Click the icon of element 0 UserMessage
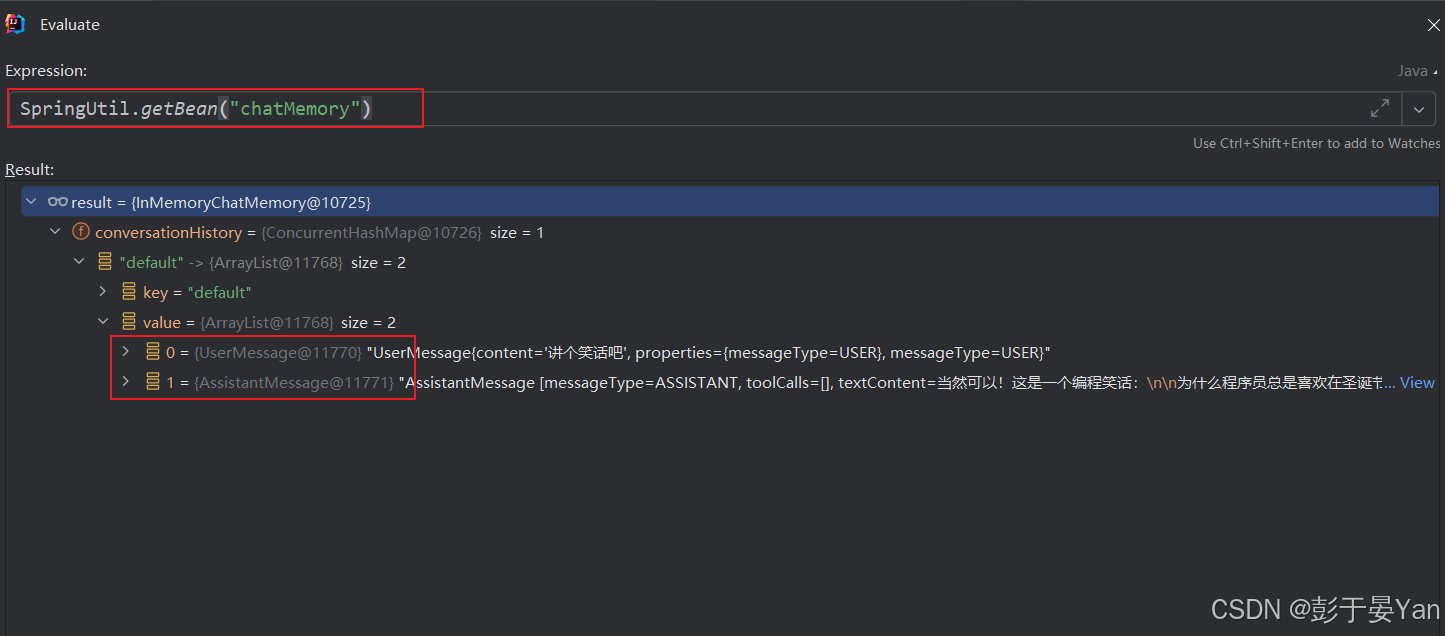The image size is (1445, 636). (153, 352)
